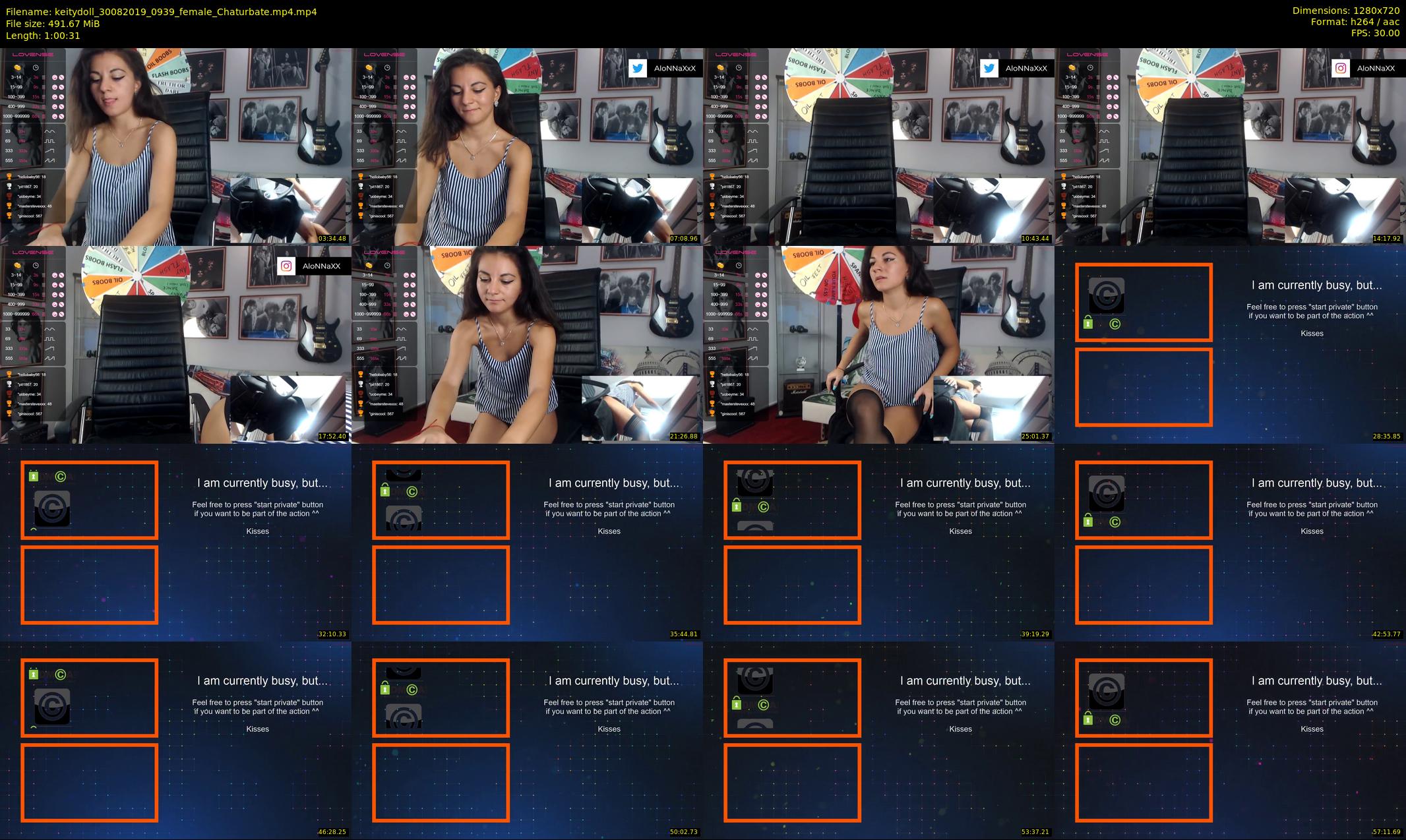Image resolution: width=1406 pixels, height=840 pixels.
Task: Click Instagram icon in 17:52.40 thumbnail
Action: coord(286,266)
